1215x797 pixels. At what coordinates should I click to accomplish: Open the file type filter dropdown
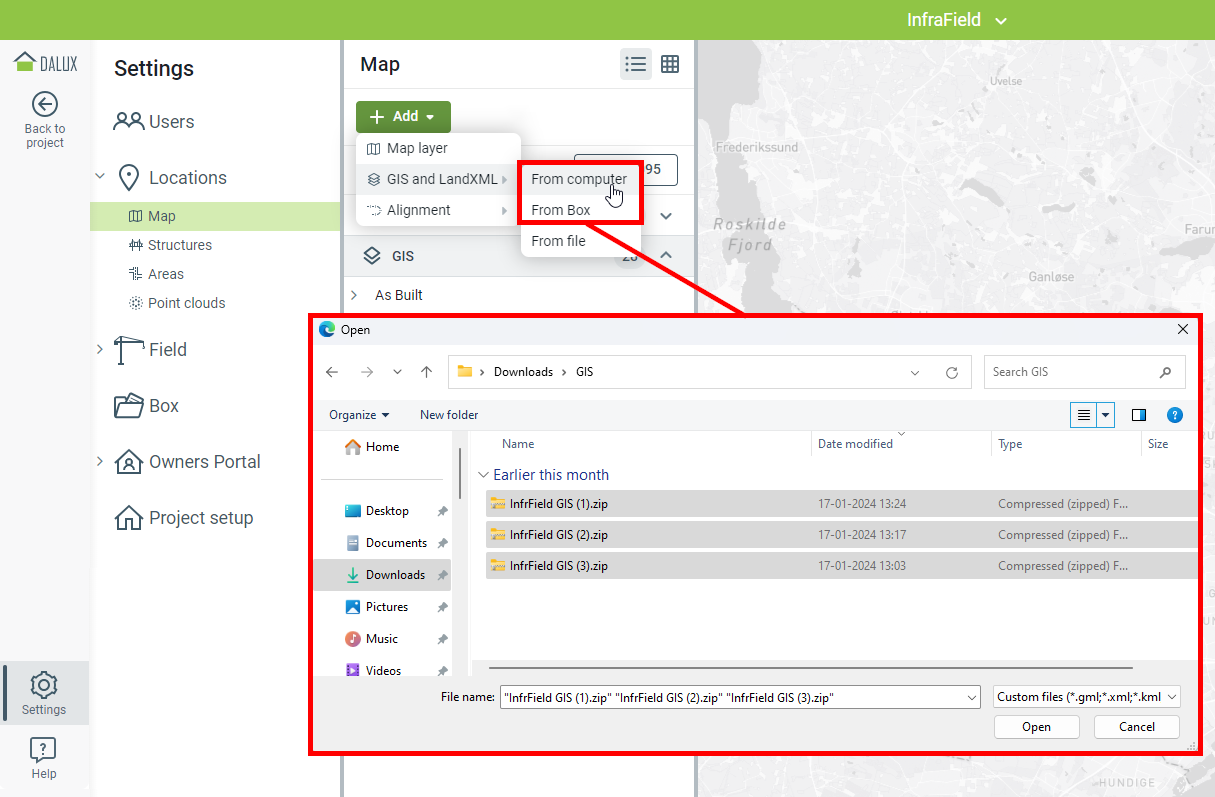[1087, 697]
